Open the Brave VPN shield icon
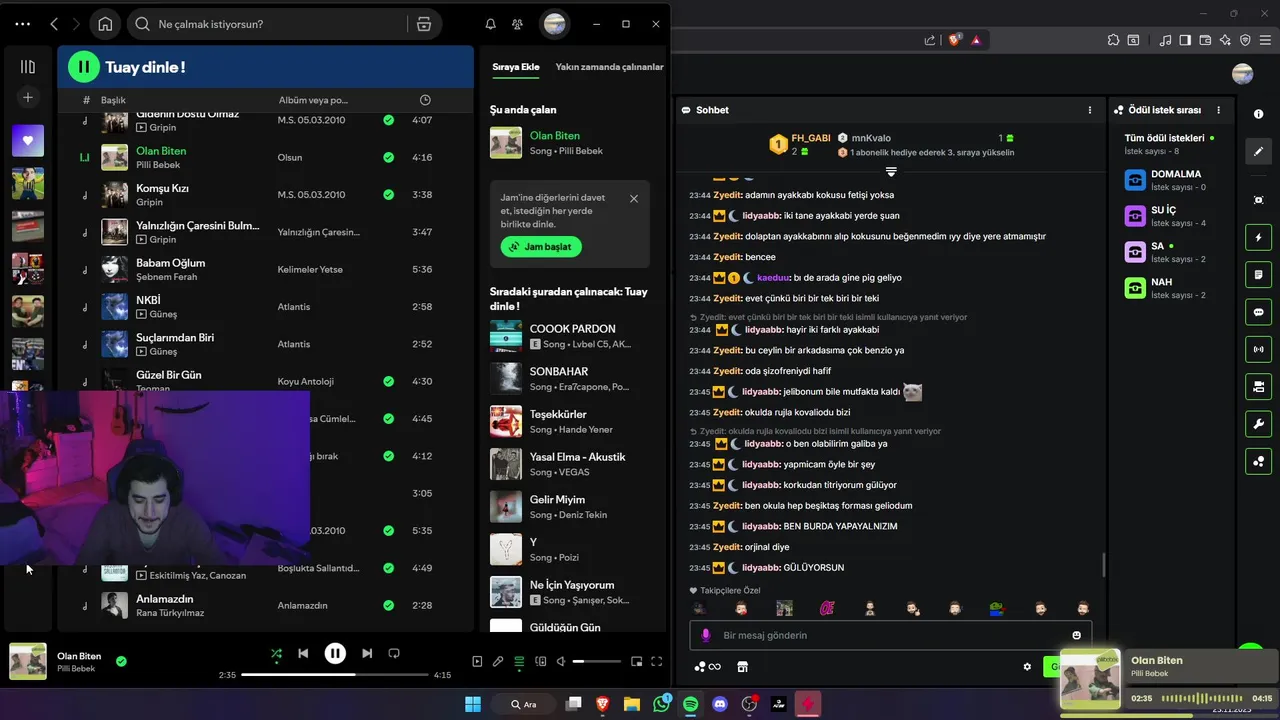 pyautogui.click(x=1245, y=40)
